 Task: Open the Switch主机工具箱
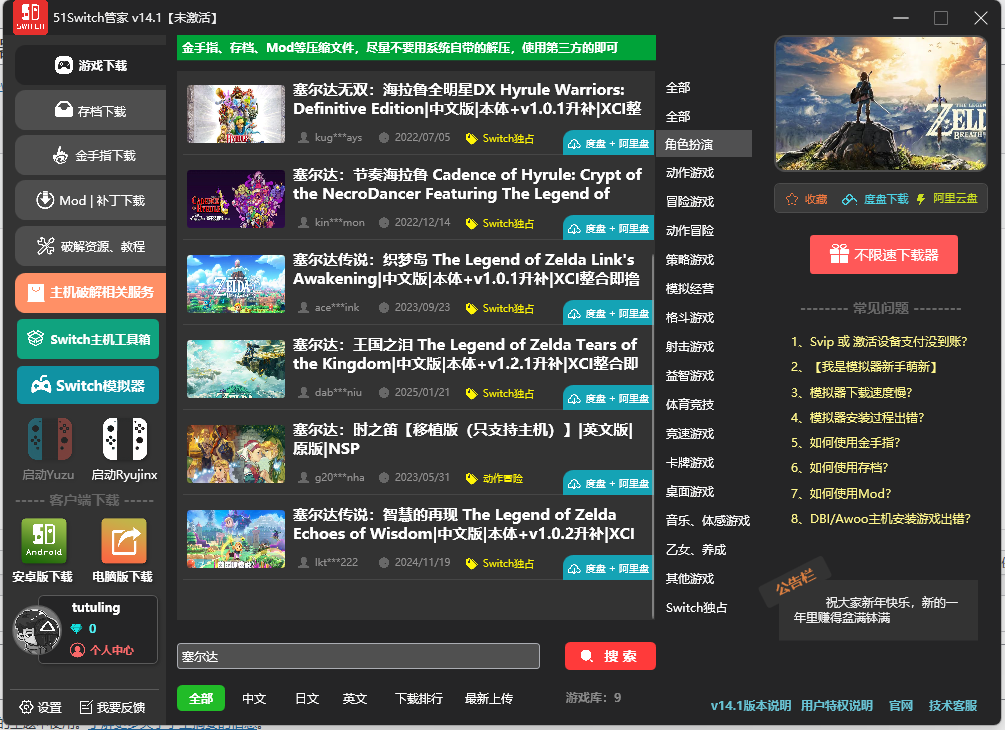(x=88, y=339)
